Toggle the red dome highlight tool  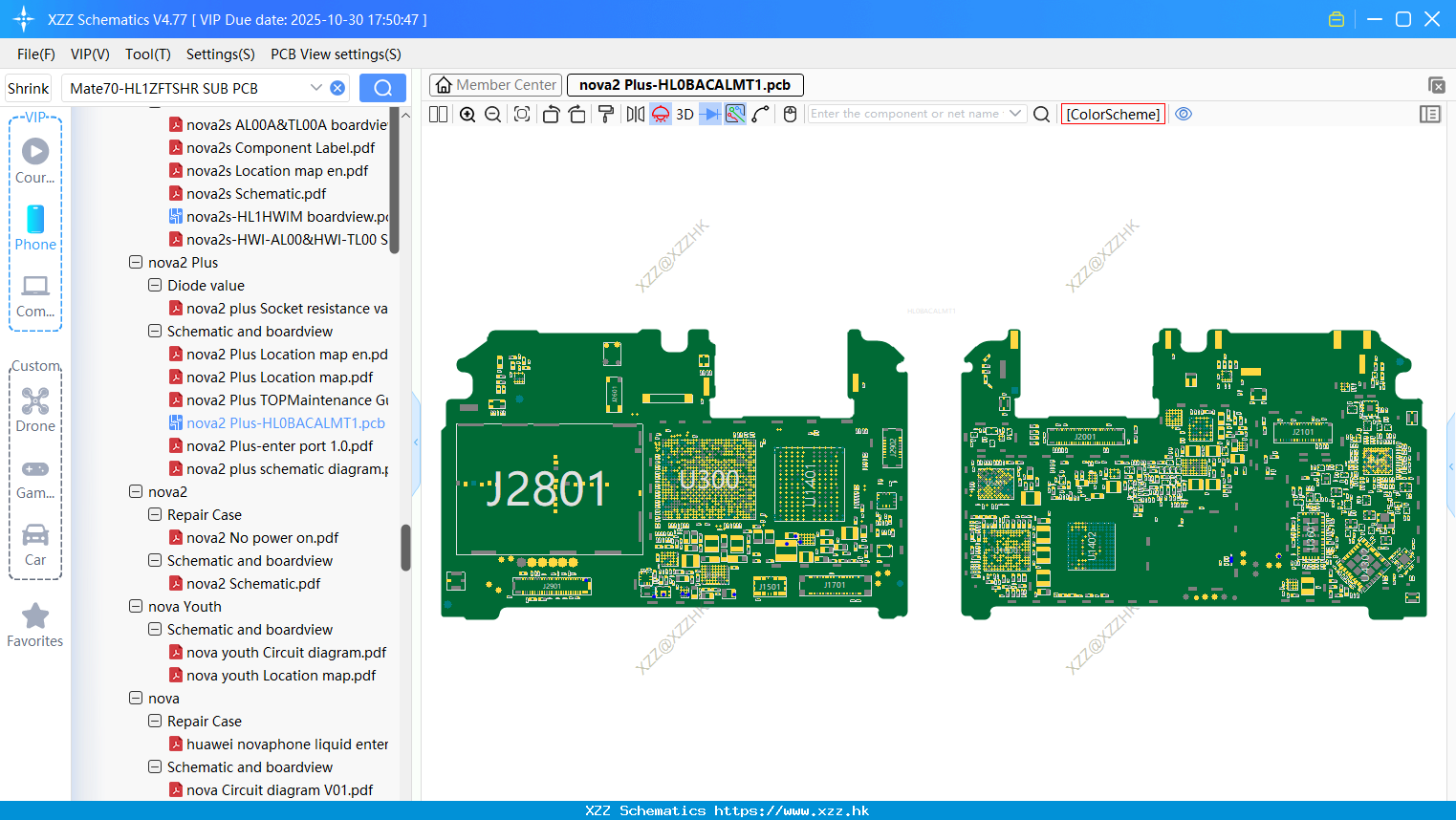(x=661, y=114)
